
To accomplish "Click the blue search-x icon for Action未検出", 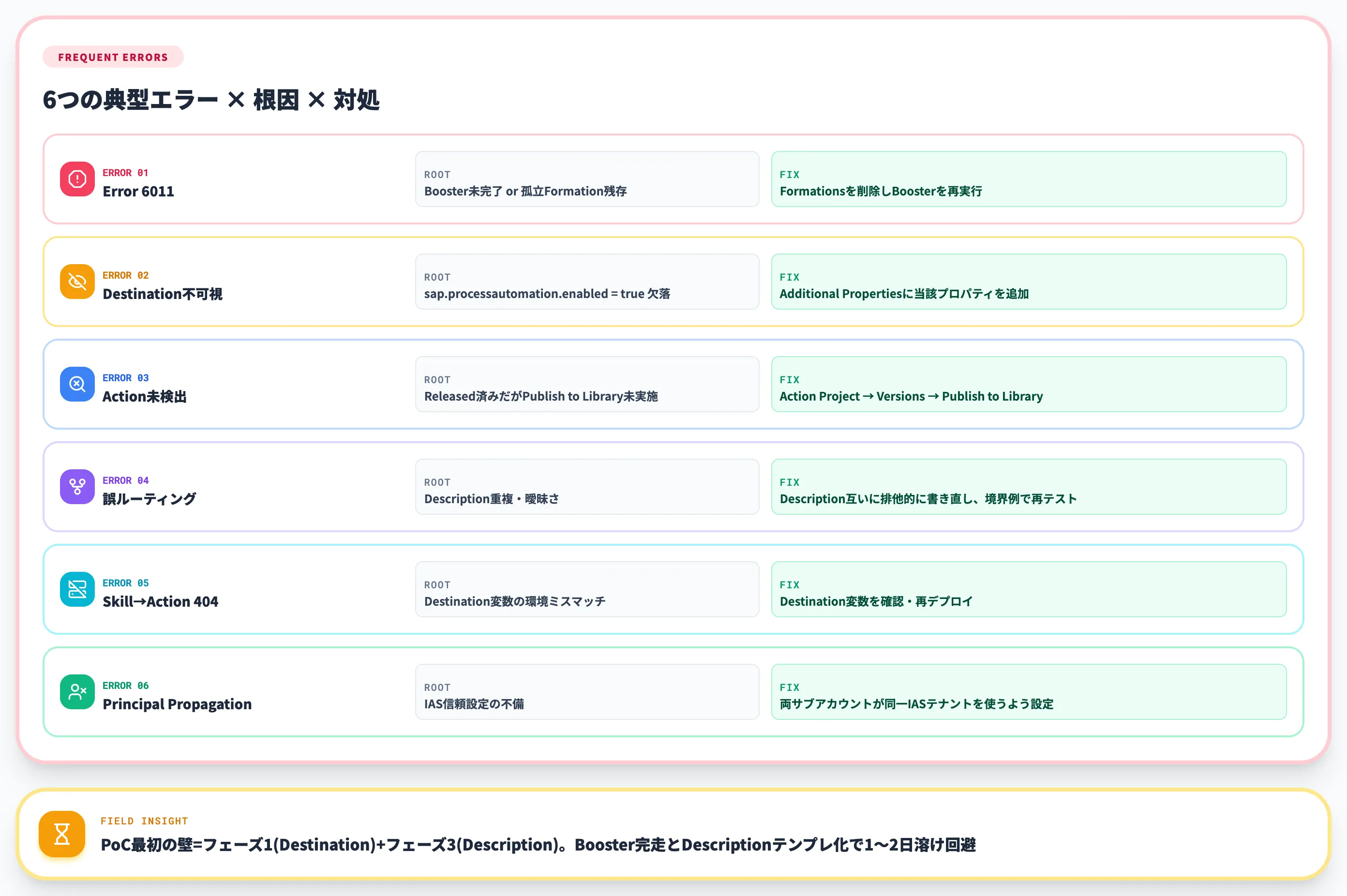I will (77, 384).
